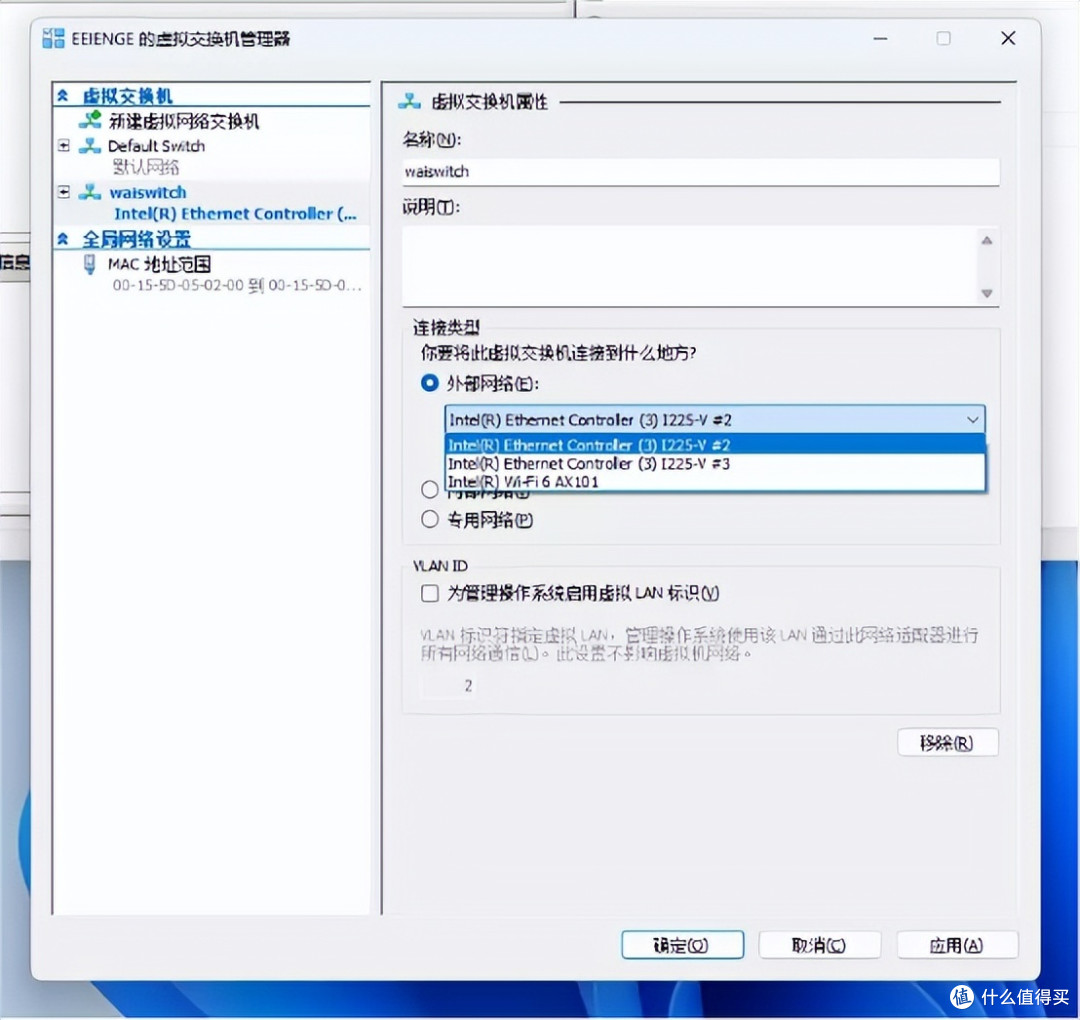Click the 默认网络 subitem text
The image size is (1080, 1020).
pyautogui.click(x=145, y=167)
